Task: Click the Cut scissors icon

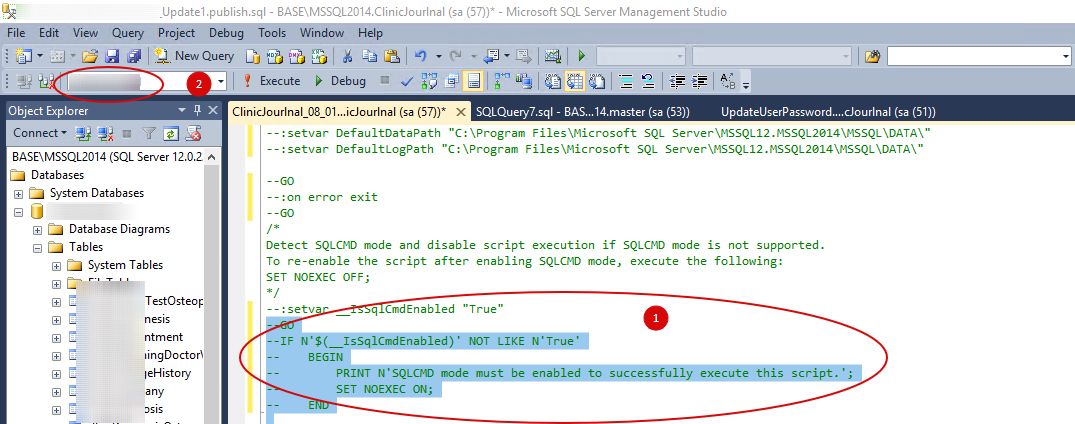Action: pos(348,56)
